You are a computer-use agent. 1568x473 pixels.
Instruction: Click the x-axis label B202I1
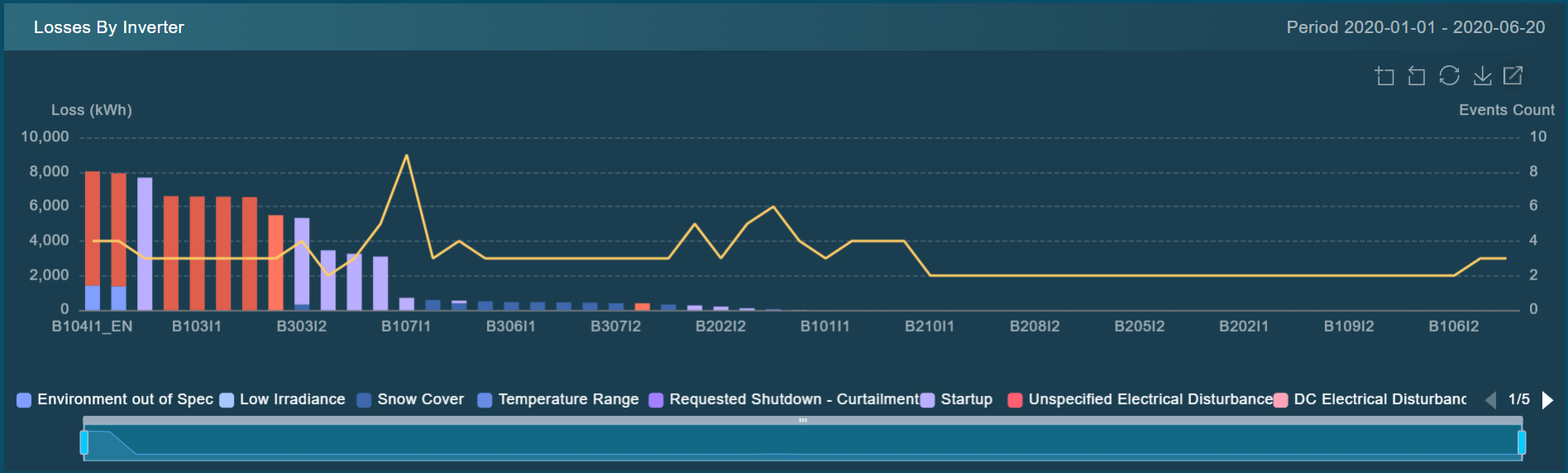point(1244,327)
